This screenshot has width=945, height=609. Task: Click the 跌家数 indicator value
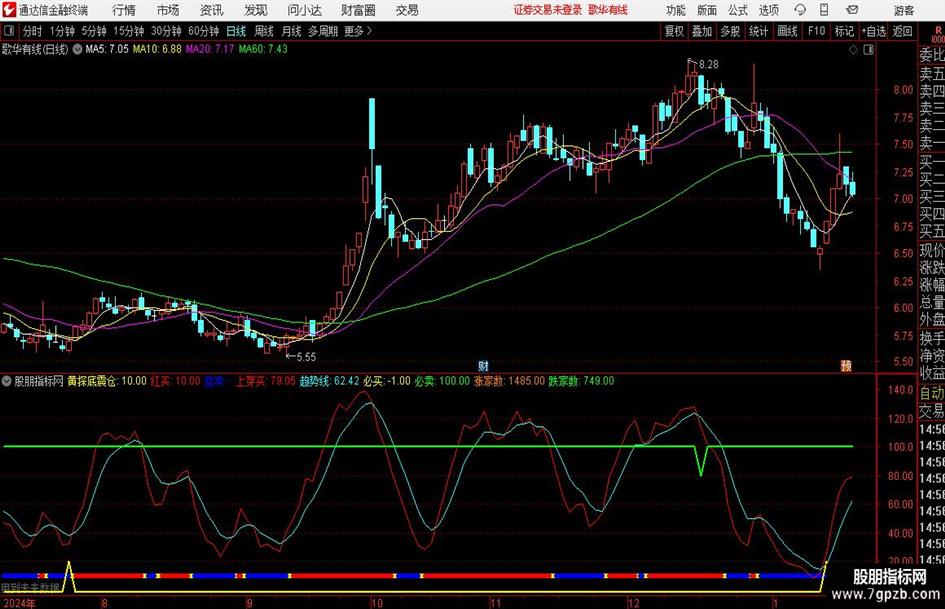pyautogui.click(x=581, y=381)
